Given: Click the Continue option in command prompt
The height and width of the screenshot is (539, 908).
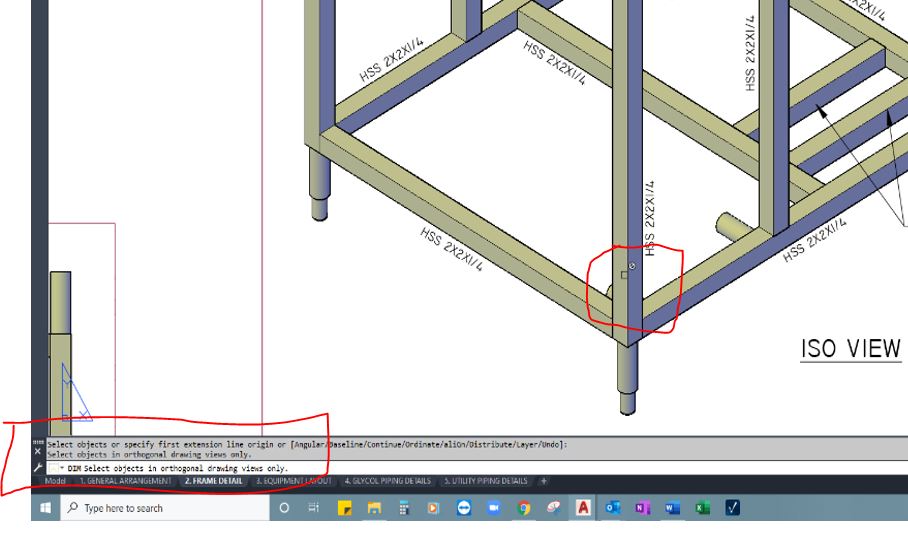Looking at the screenshot, I should tap(384, 445).
